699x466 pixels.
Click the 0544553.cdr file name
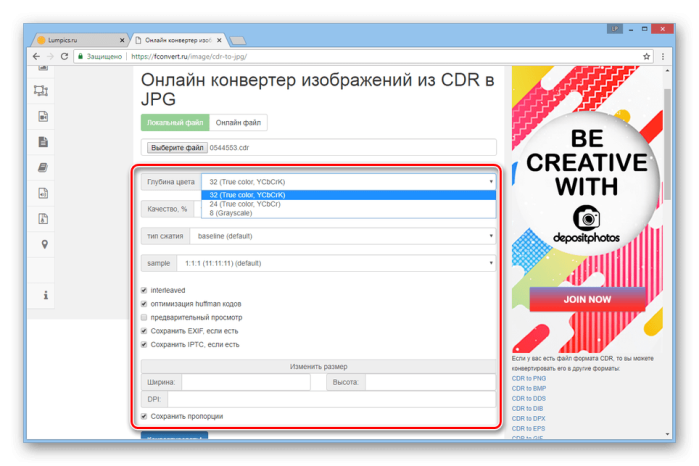pos(229,148)
